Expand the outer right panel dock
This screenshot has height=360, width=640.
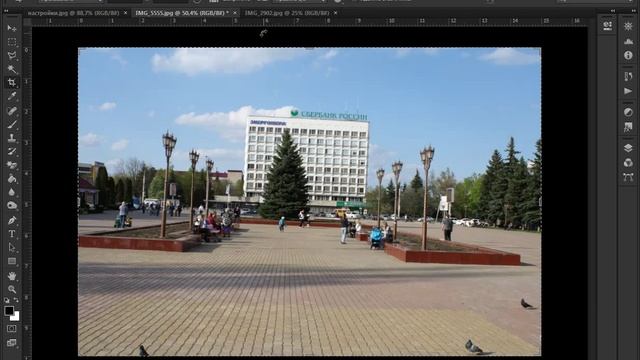click(634, 11)
